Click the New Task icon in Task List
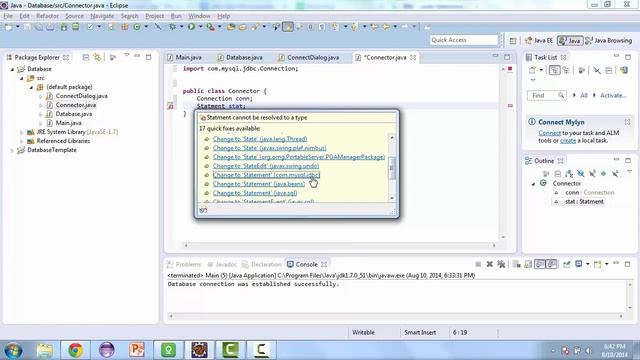The image size is (640, 360). [x=532, y=70]
